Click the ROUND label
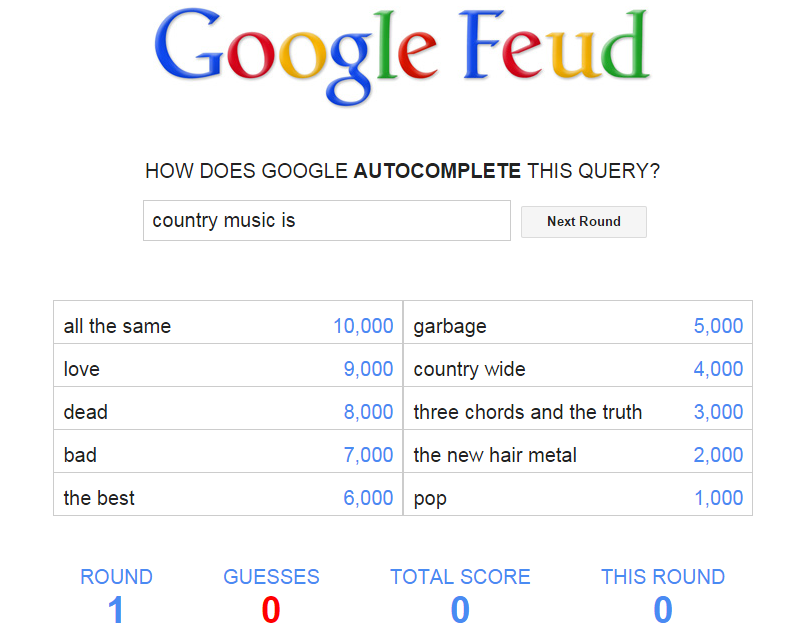This screenshot has width=785, height=643. click(117, 577)
